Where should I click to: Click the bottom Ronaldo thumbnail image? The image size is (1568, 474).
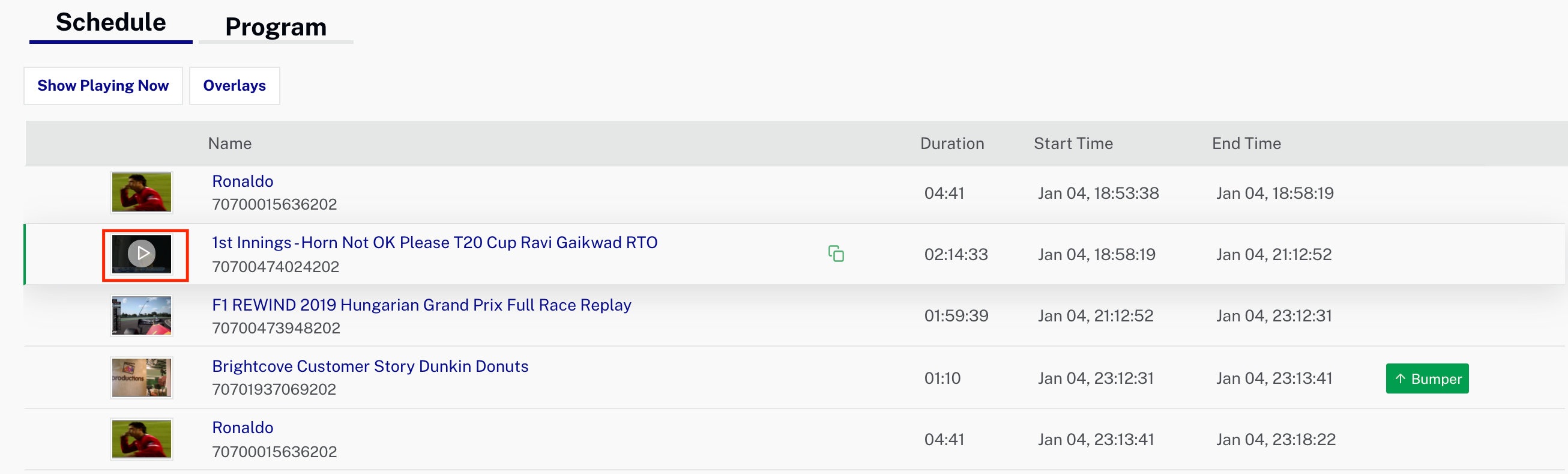coord(141,439)
